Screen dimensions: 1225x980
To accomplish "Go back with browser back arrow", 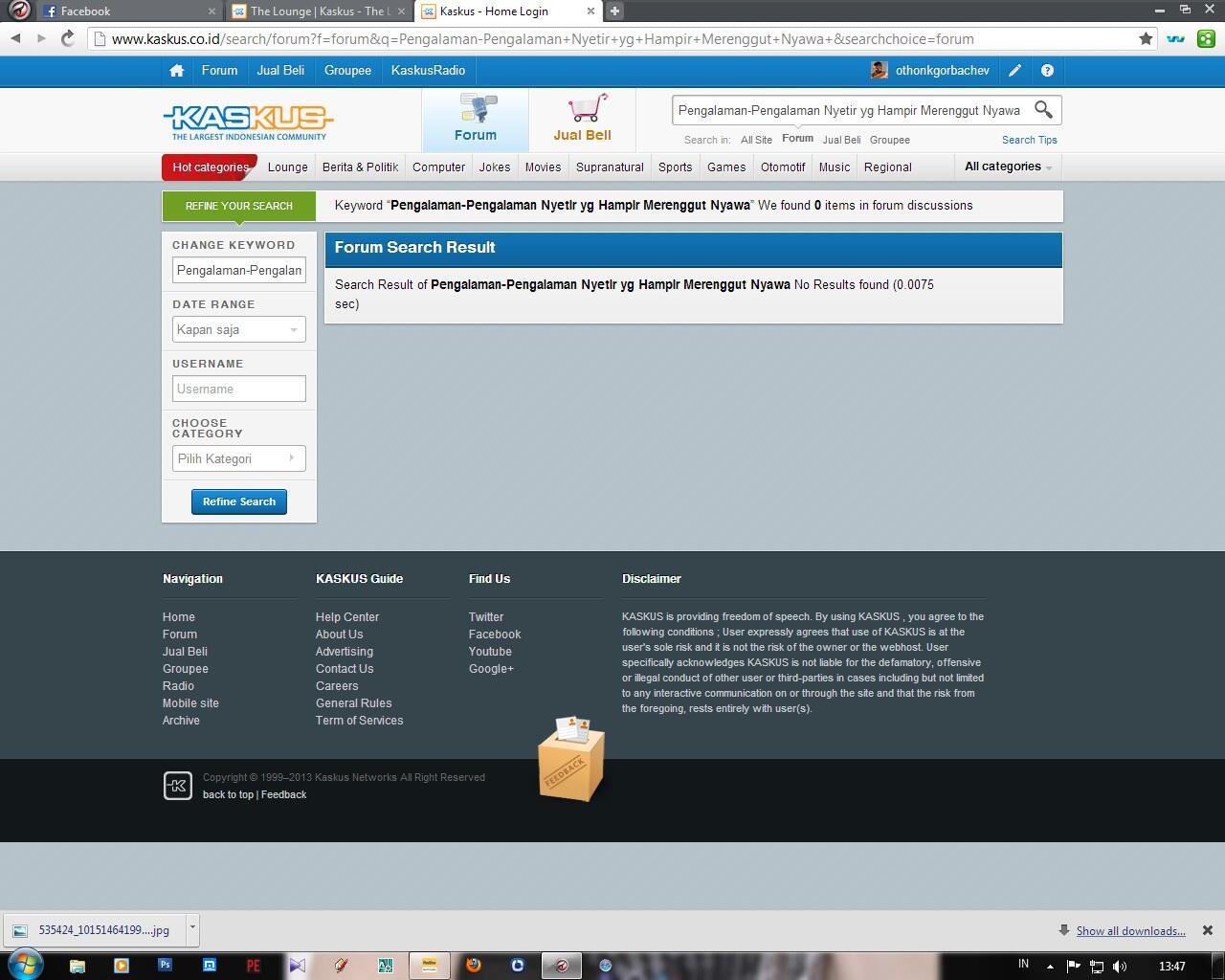I will click(x=15, y=39).
